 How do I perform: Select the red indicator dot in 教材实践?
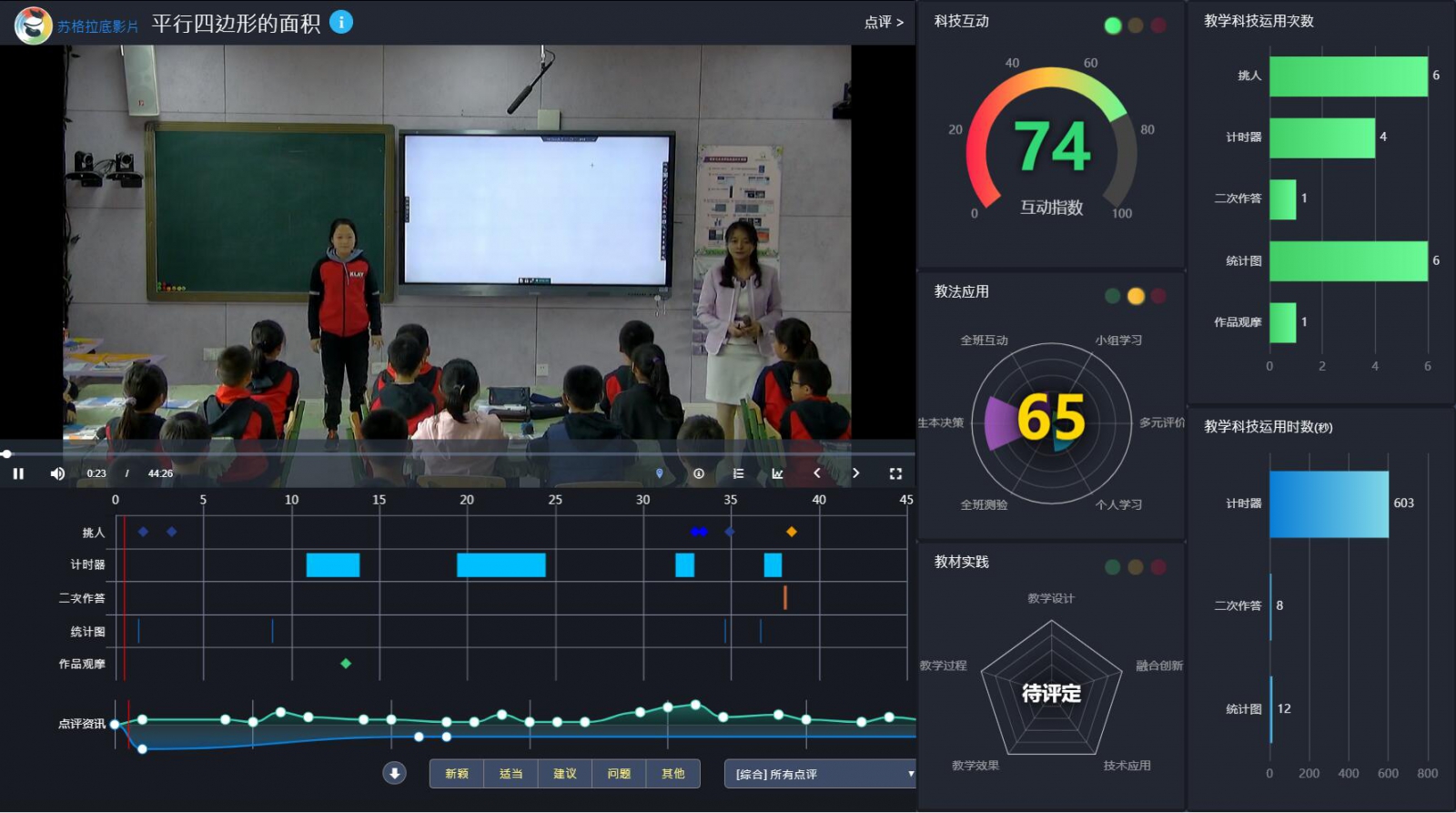tap(1158, 567)
